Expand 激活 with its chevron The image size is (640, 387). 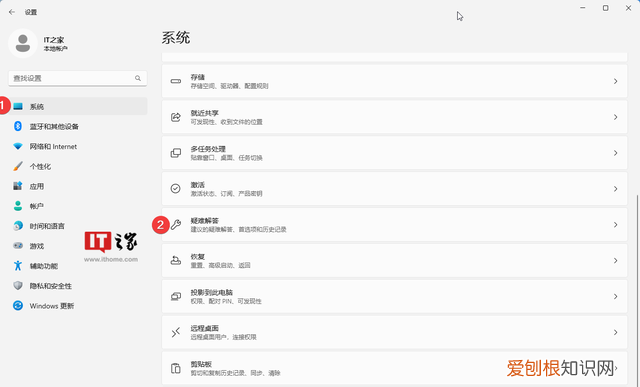(616, 189)
